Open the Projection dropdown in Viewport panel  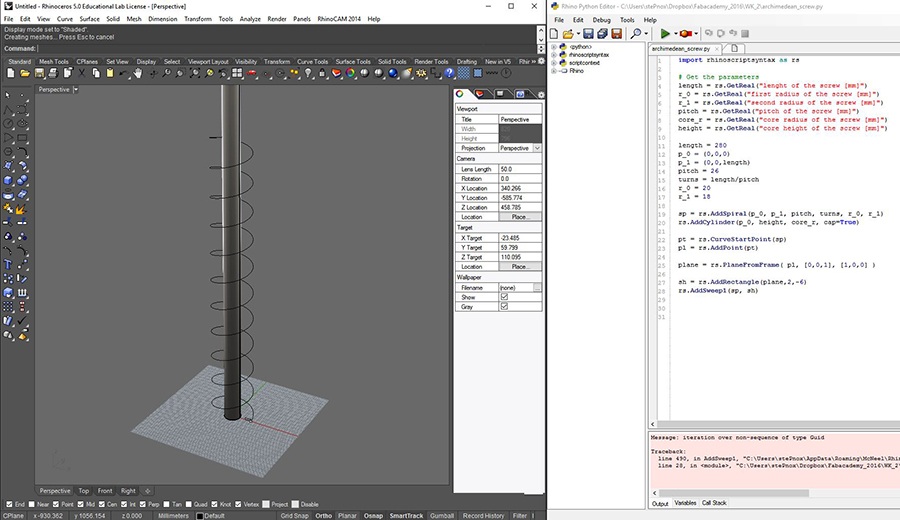point(537,148)
